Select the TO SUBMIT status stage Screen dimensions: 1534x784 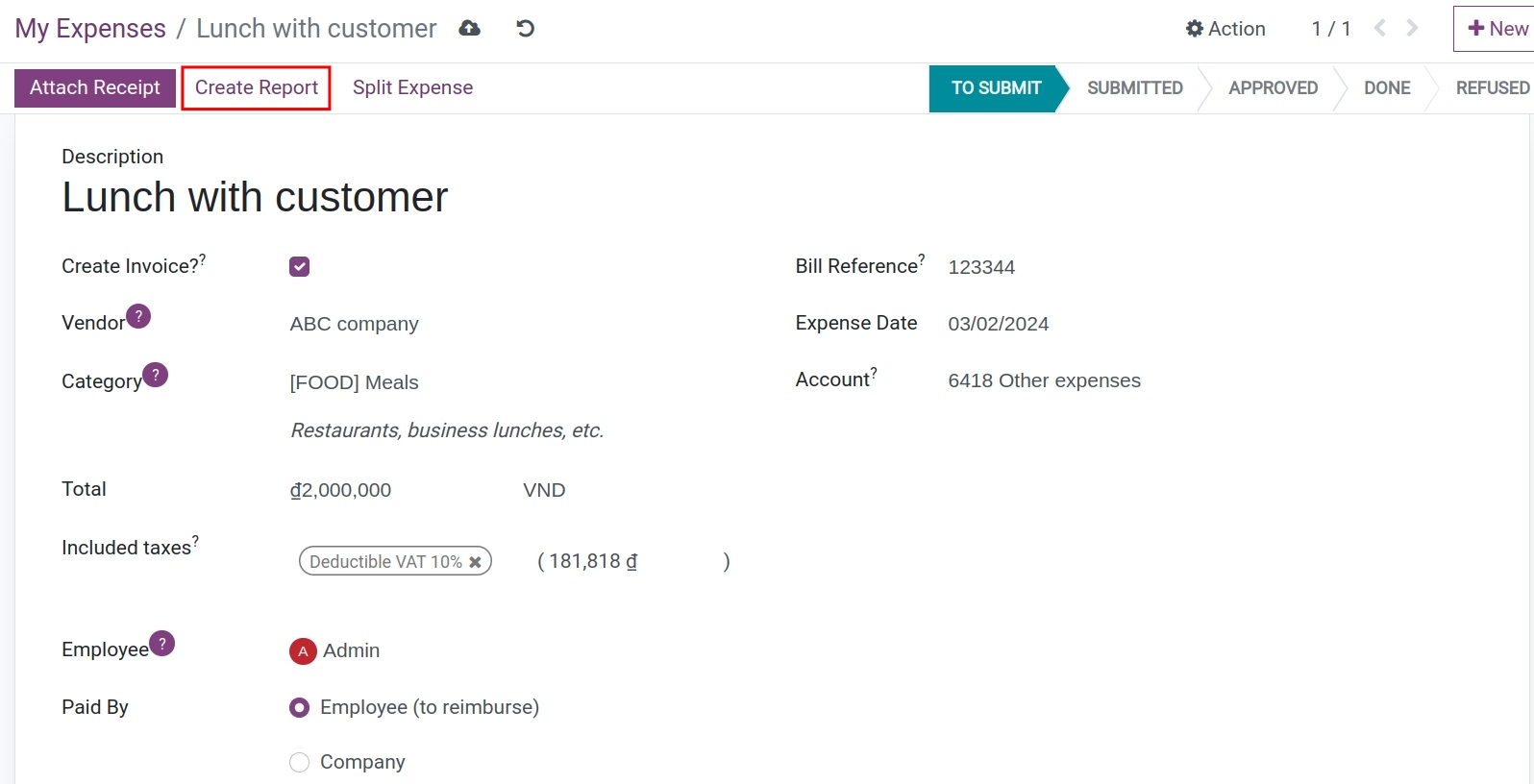click(996, 88)
